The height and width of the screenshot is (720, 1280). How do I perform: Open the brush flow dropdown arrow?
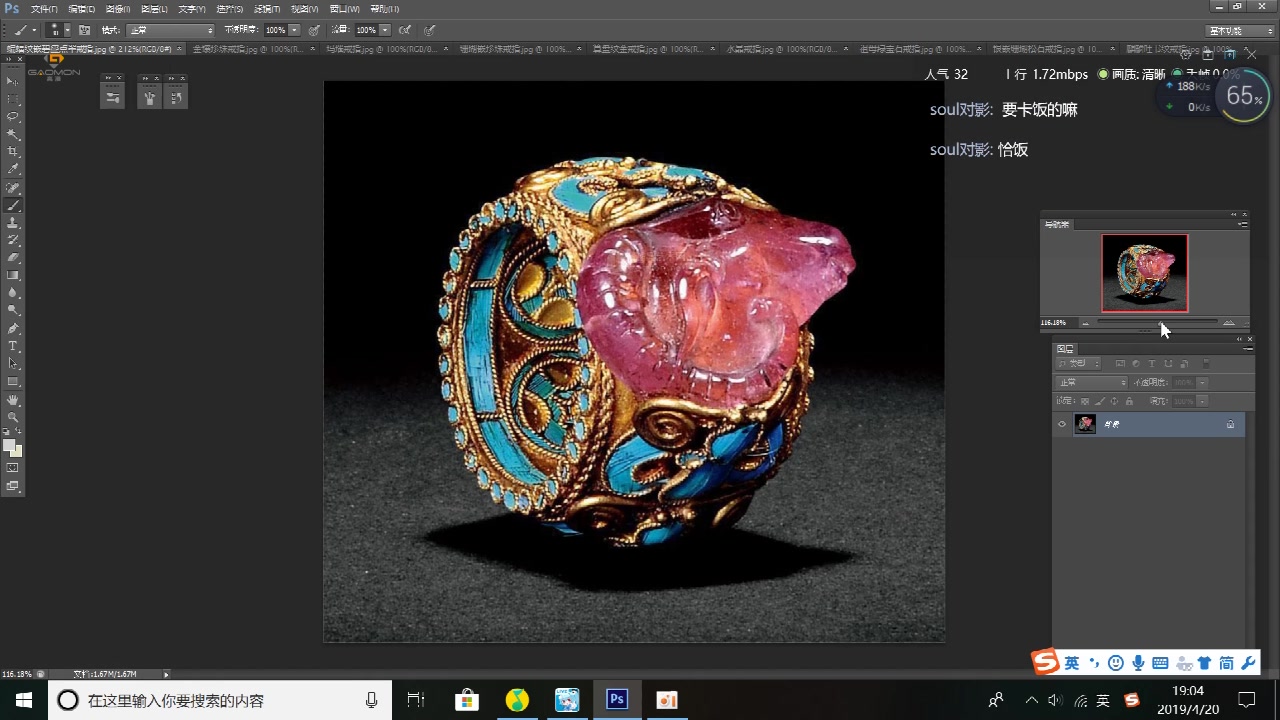click(x=385, y=31)
